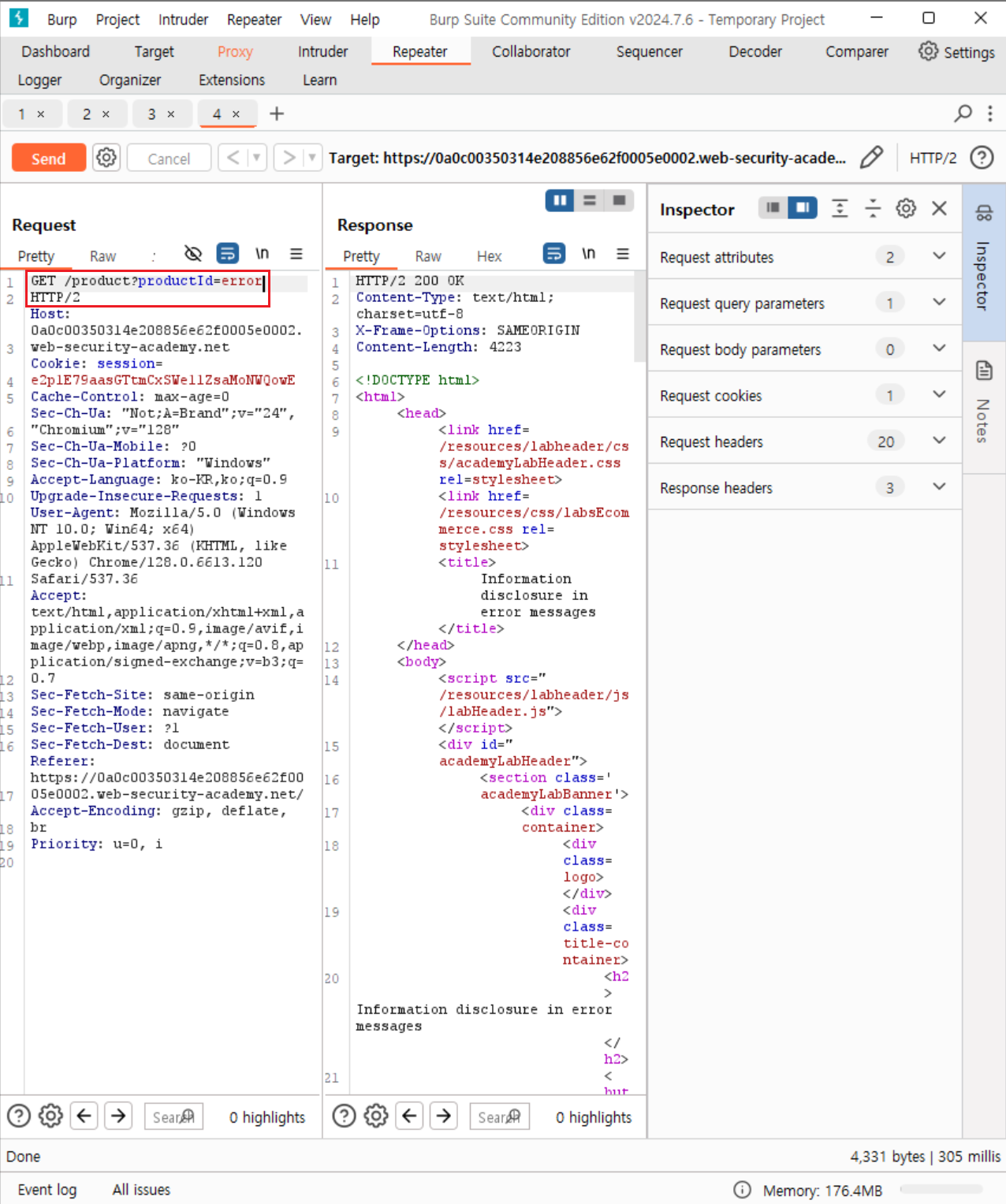Open Response search settings gear
1006x1204 pixels.
[376, 1116]
